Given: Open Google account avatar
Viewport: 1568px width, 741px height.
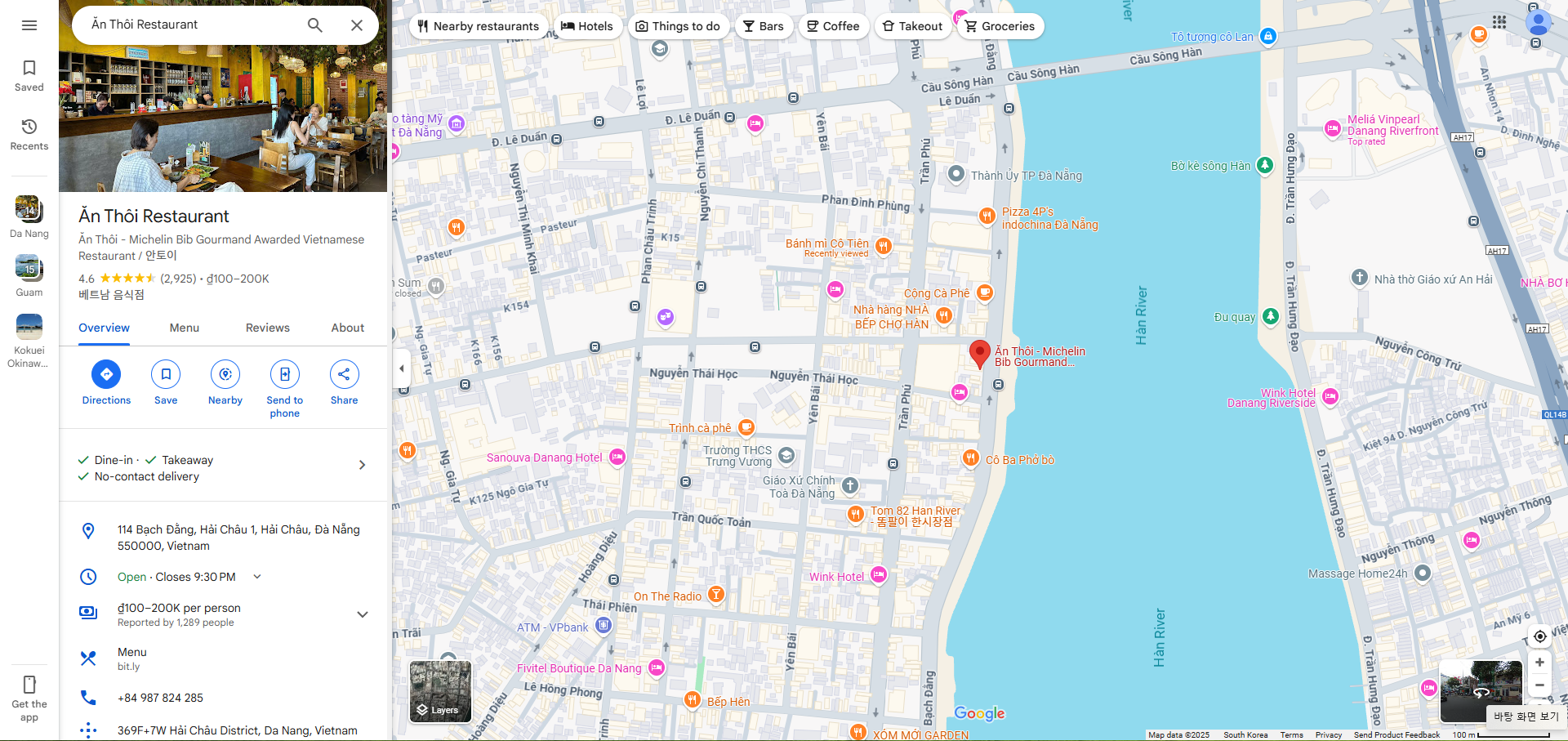Looking at the screenshot, I should [x=1539, y=22].
